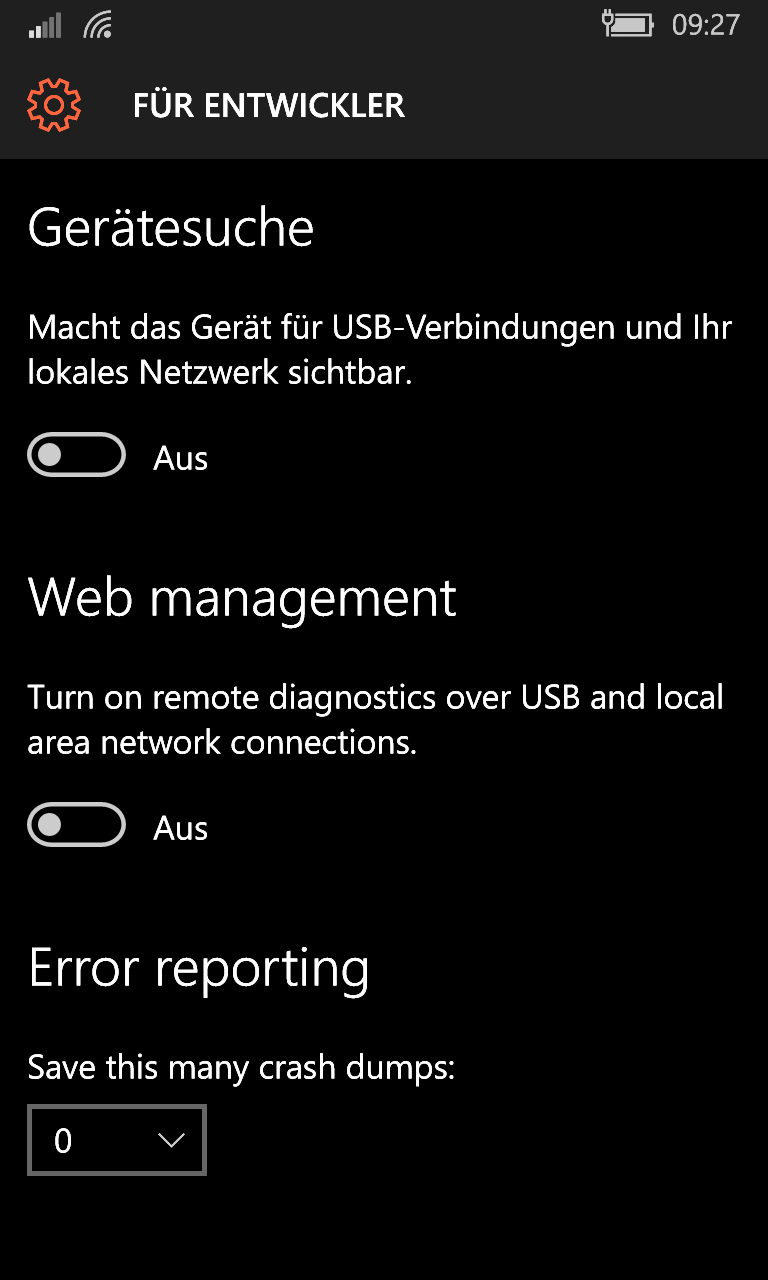
Task: Click the chevron arrow in crash dumps box
Action: point(172,1141)
